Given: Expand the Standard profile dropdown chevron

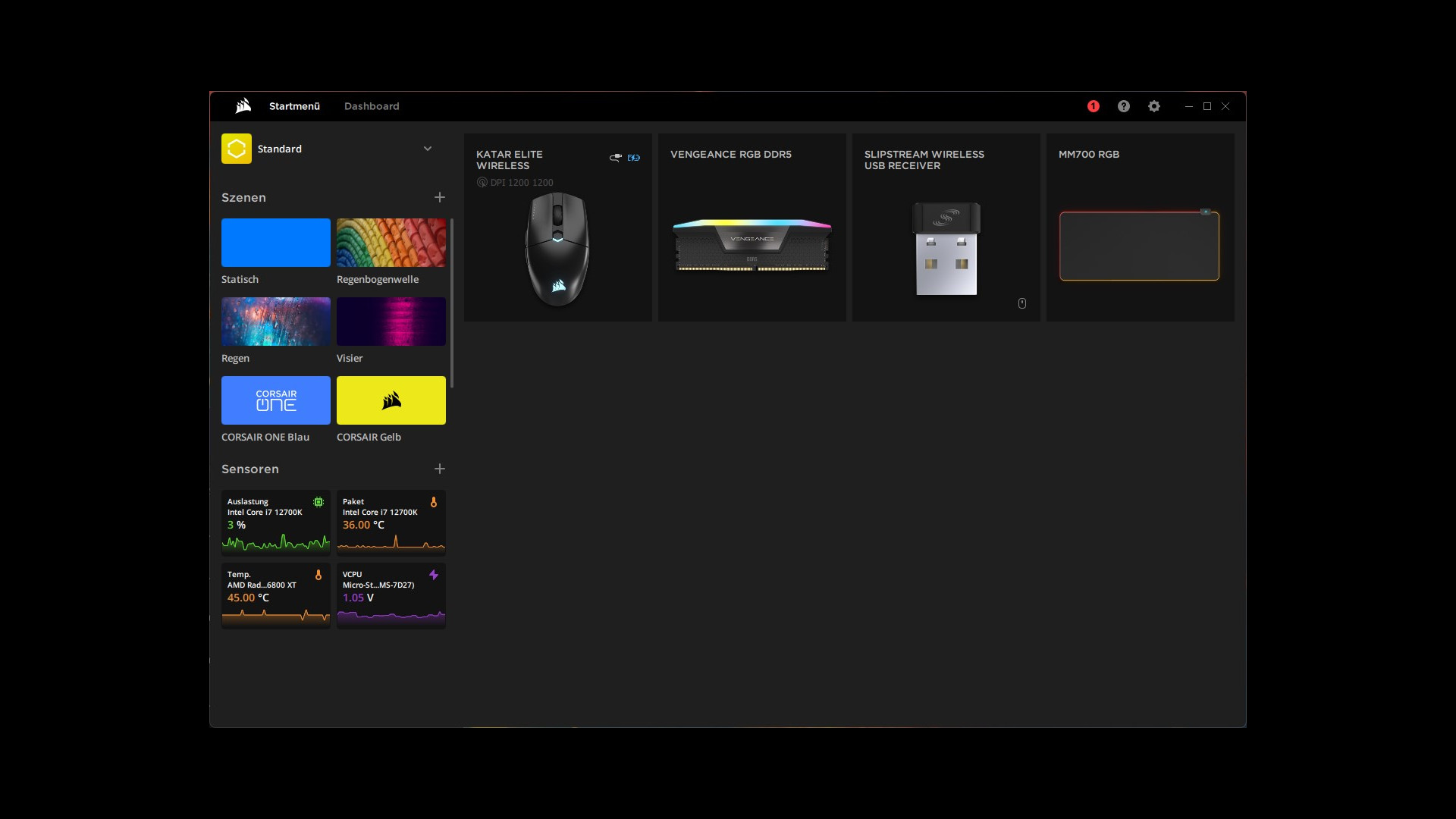Looking at the screenshot, I should 427,149.
